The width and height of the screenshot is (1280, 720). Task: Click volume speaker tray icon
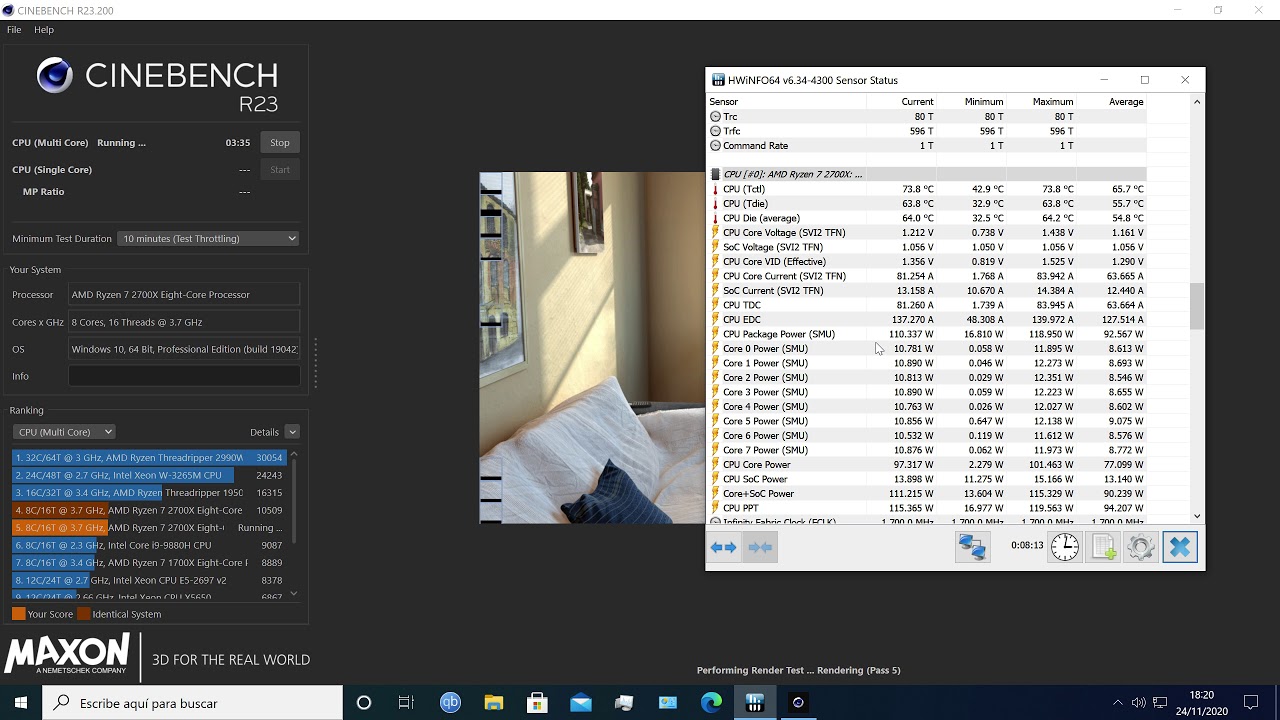1139,703
